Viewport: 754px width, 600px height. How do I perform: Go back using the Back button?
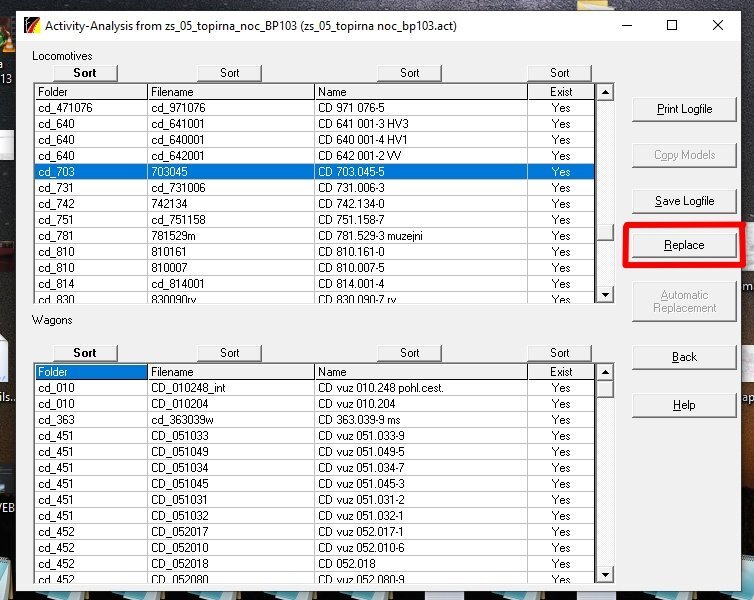click(x=684, y=357)
